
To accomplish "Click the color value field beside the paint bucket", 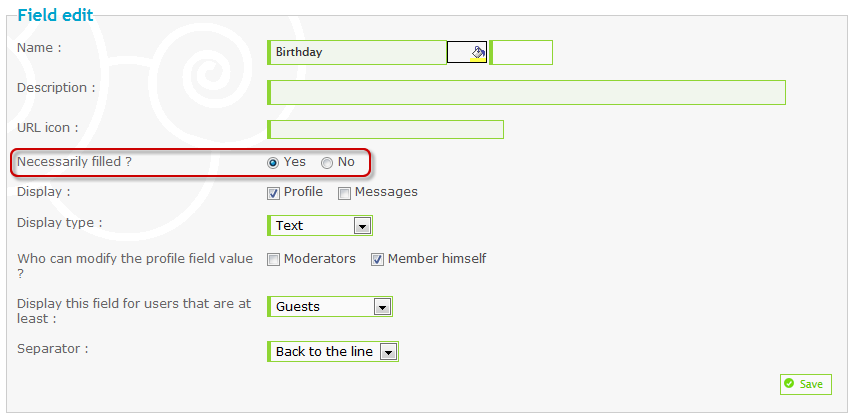I will (521, 52).
